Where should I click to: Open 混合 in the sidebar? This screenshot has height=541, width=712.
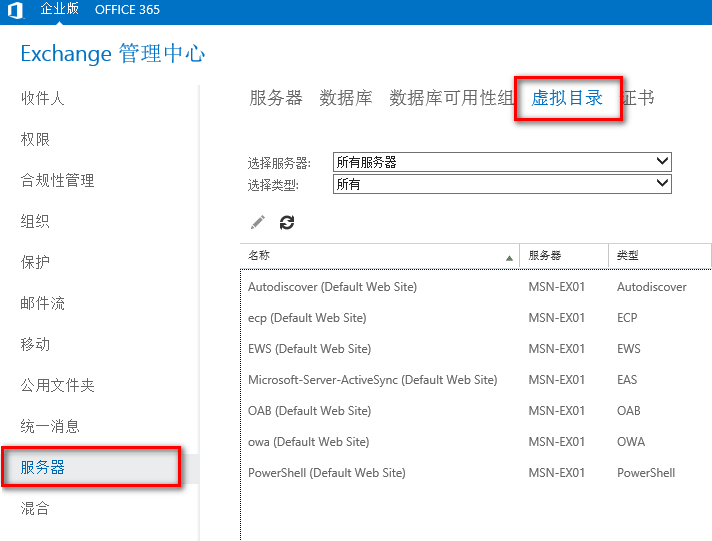[35, 508]
